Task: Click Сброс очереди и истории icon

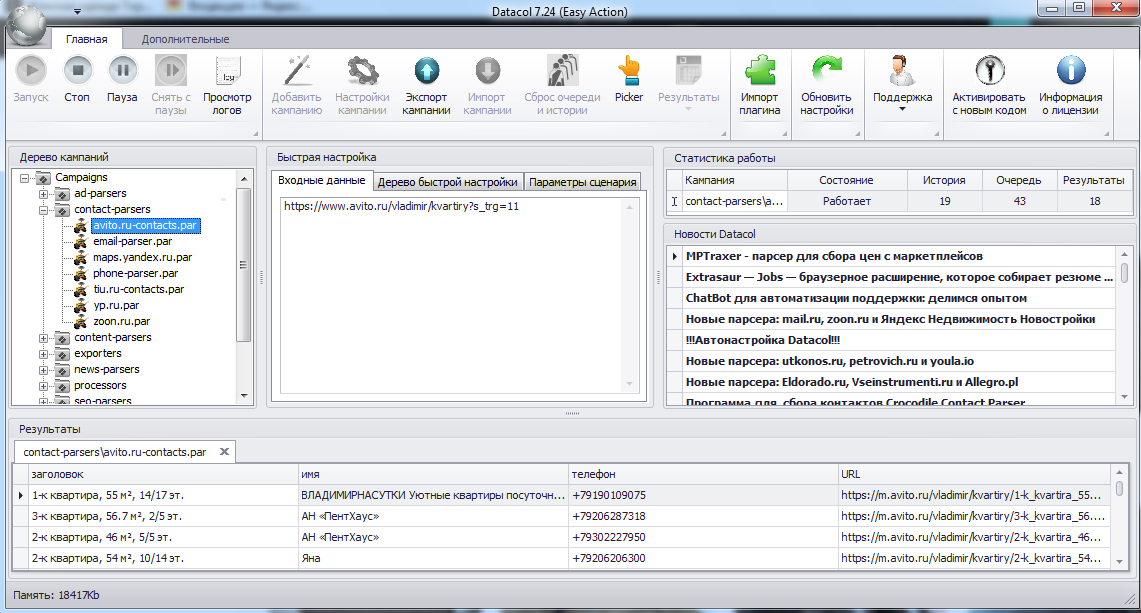Action: point(562,71)
